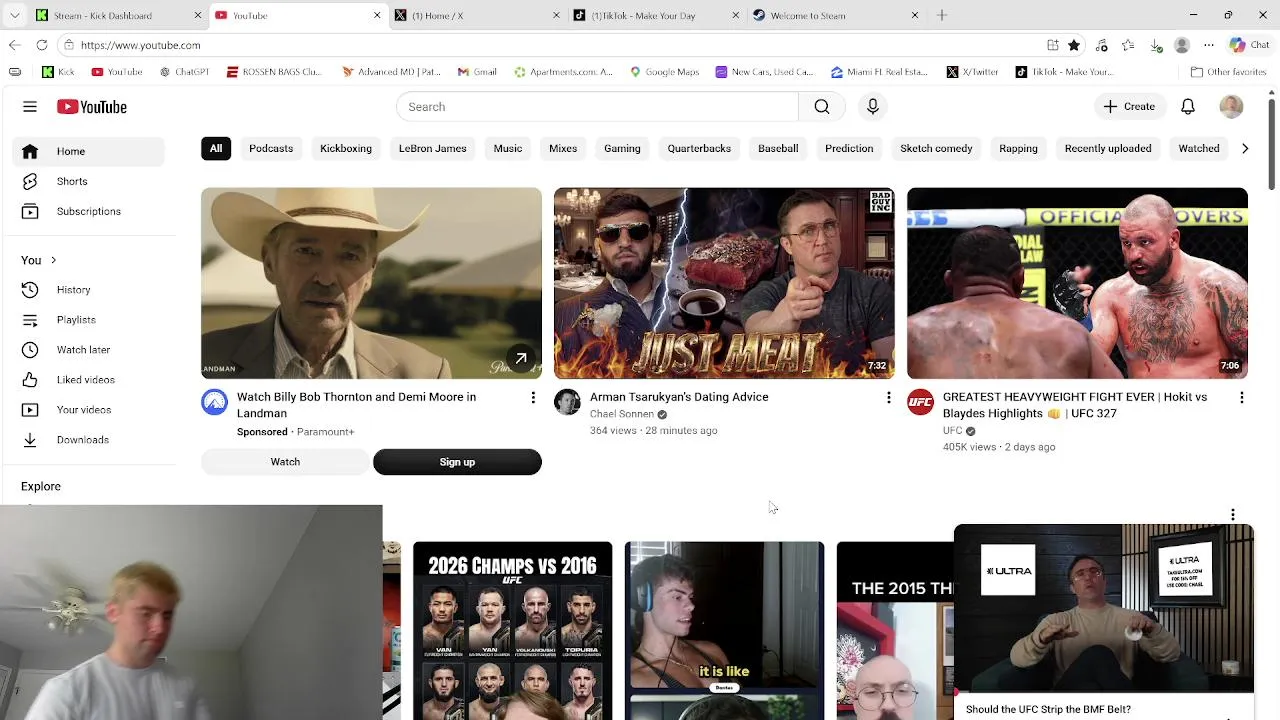1280x720 pixels.
Task: Click the browser back arrow
Action: click(x=14, y=45)
